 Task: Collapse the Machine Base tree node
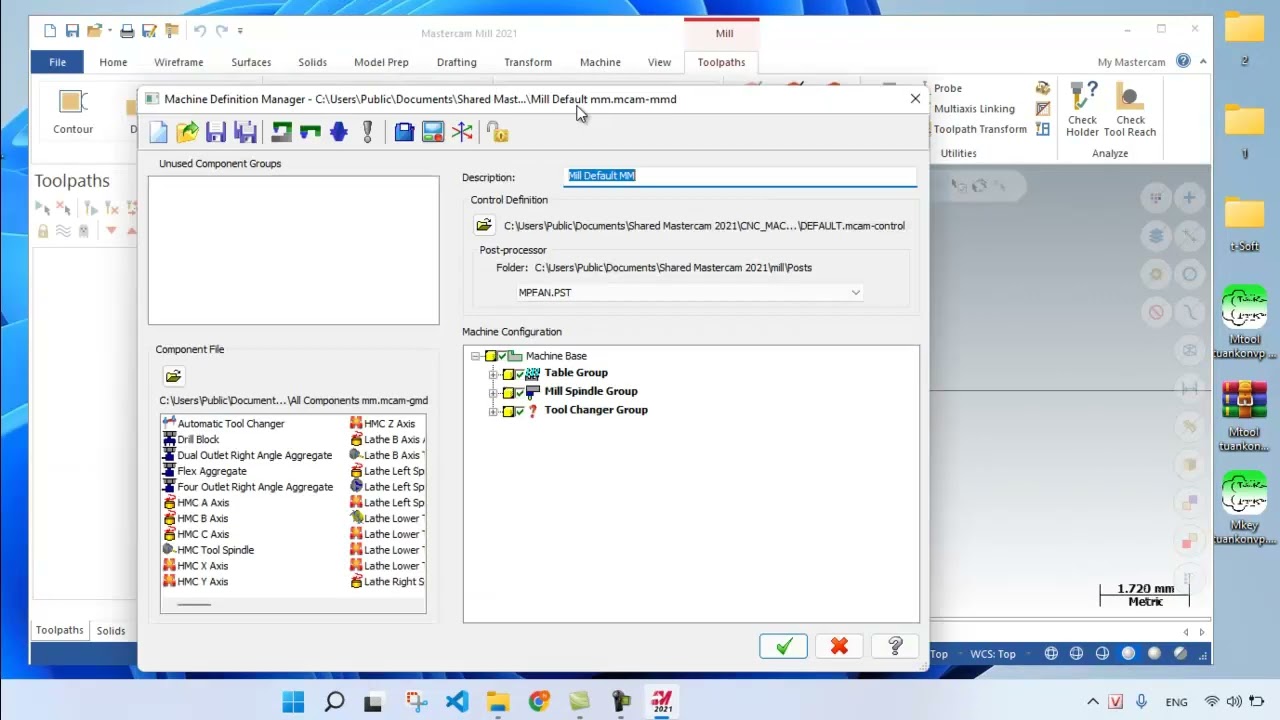475,356
